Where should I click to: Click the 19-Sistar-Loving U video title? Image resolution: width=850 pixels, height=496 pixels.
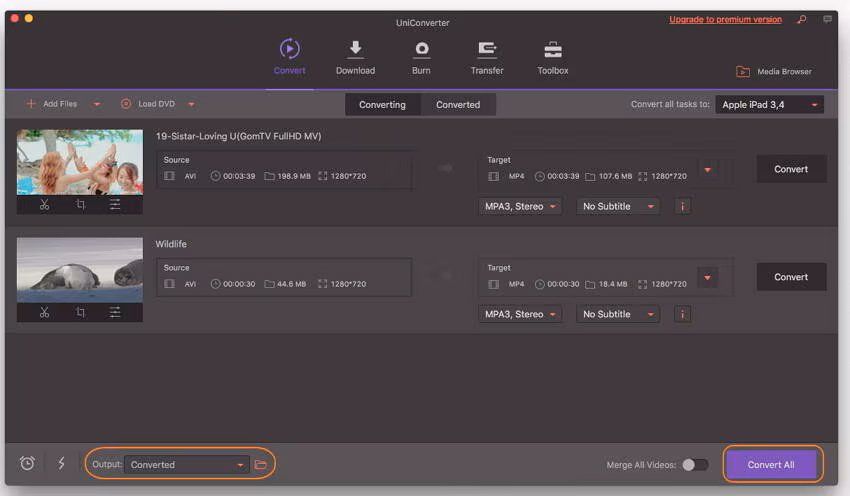239,136
